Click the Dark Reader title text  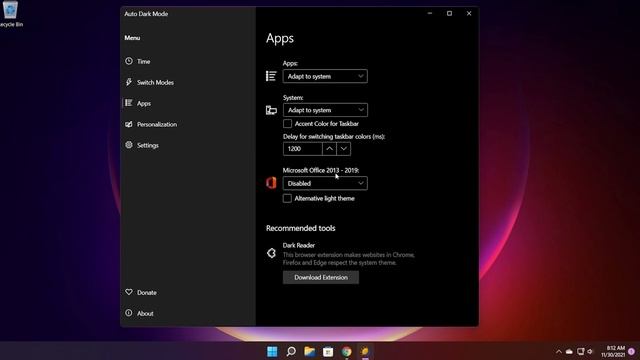(x=299, y=245)
